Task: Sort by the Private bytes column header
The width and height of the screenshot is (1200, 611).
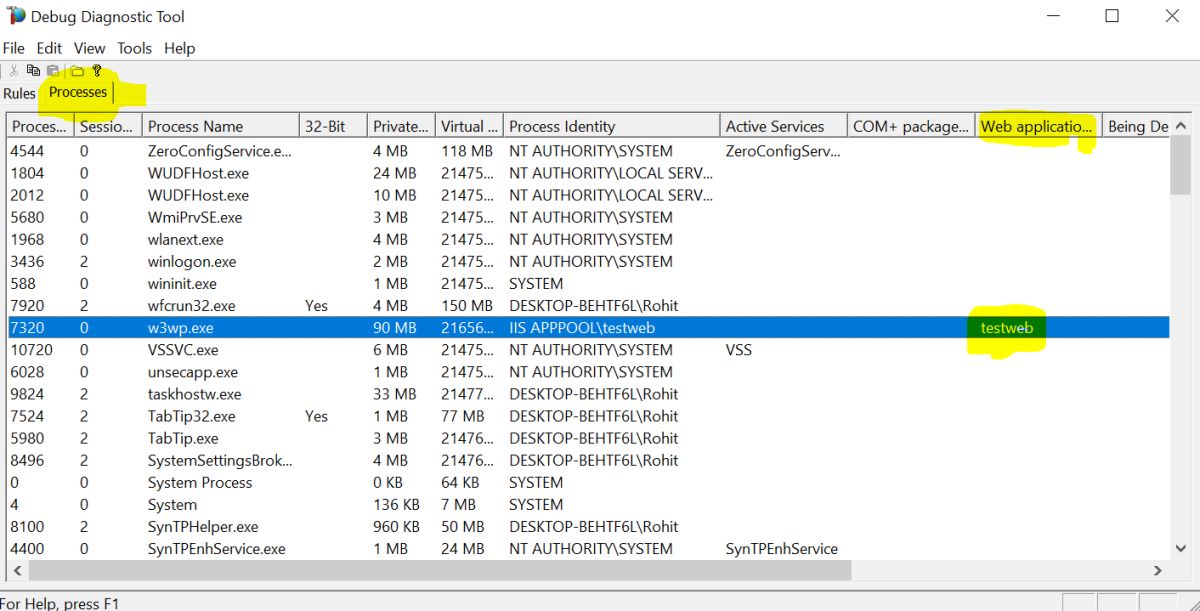Action: [x=401, y=126]
